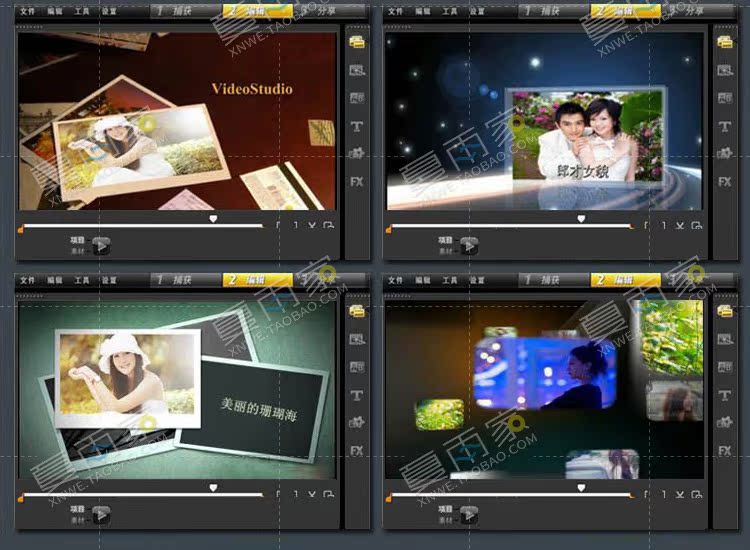Open Graphic library beside photo collage preview
This screenshot has width=750, height=550.
tap(725, 423)
